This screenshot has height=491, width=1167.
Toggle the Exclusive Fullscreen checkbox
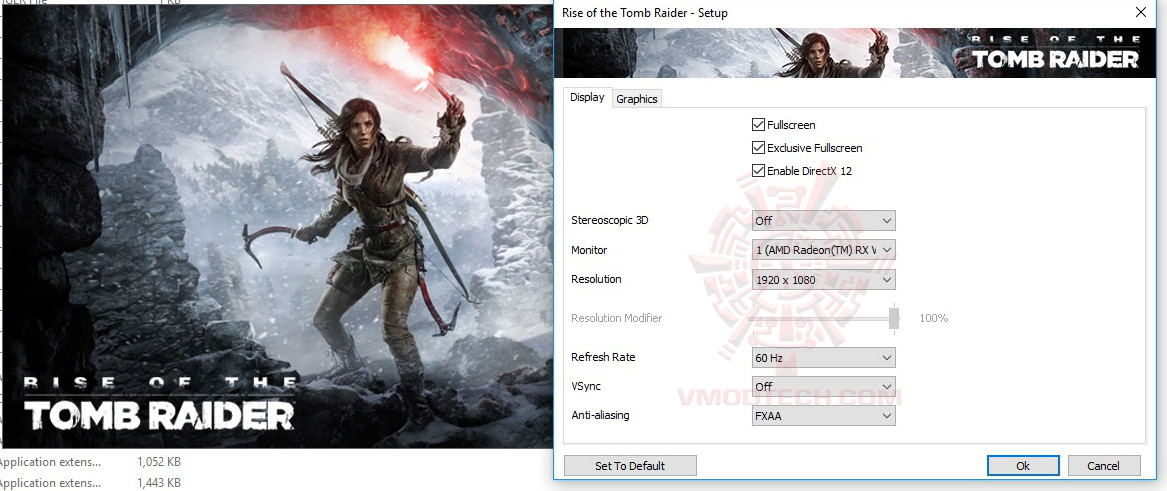tap(758, 148)
